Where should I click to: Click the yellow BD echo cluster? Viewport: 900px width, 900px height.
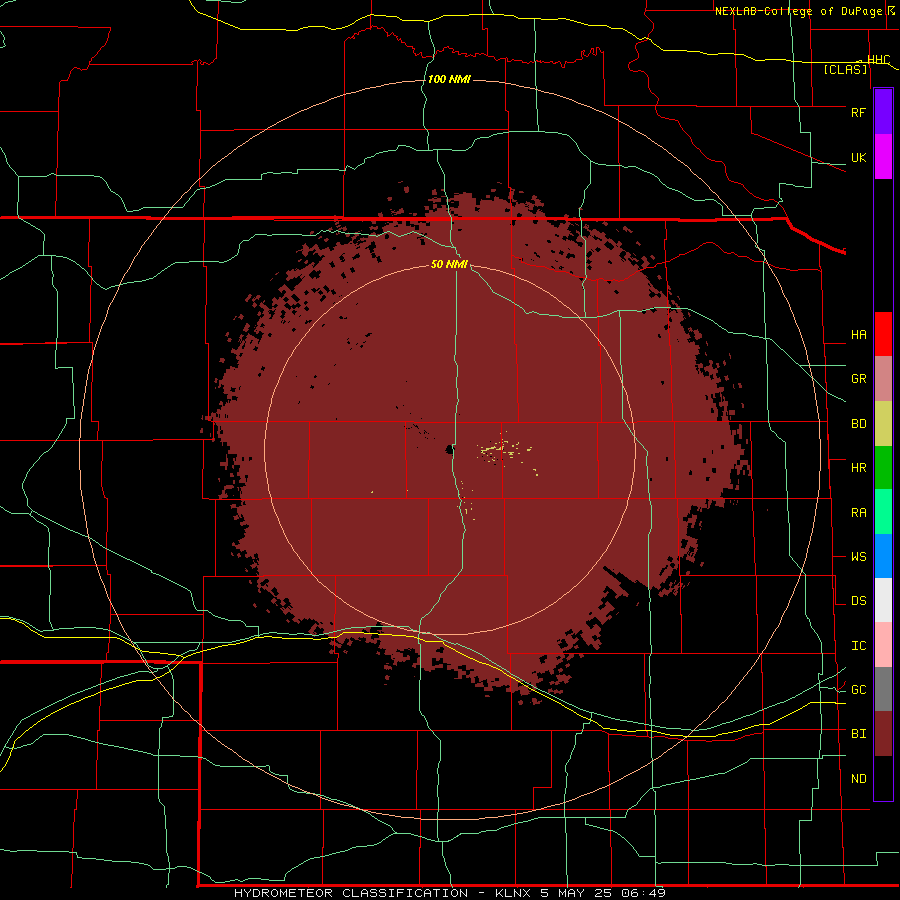pyautogui.click(x=505, y=449)
